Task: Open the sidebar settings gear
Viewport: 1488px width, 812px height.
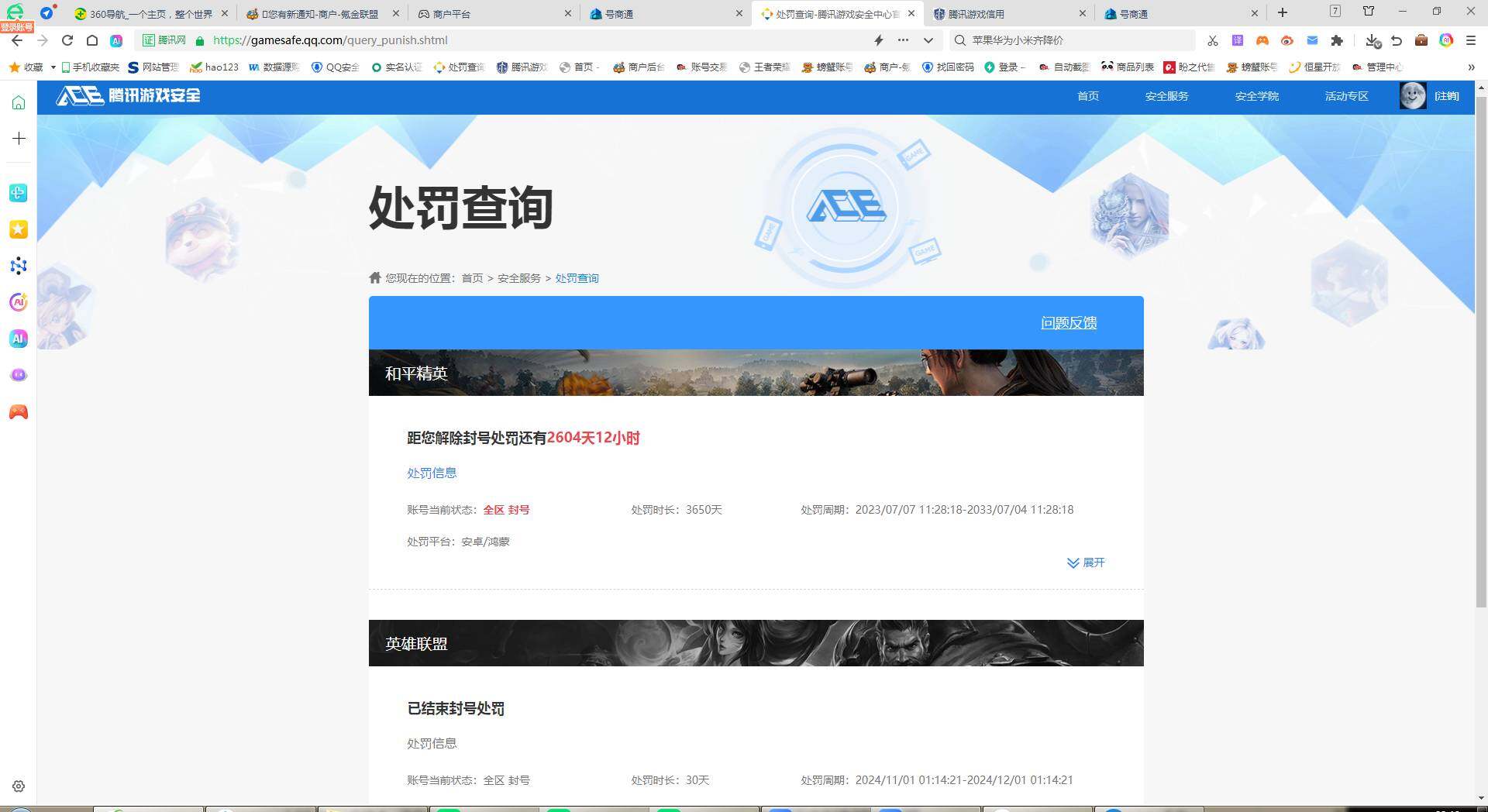Action: click(19, 786)
